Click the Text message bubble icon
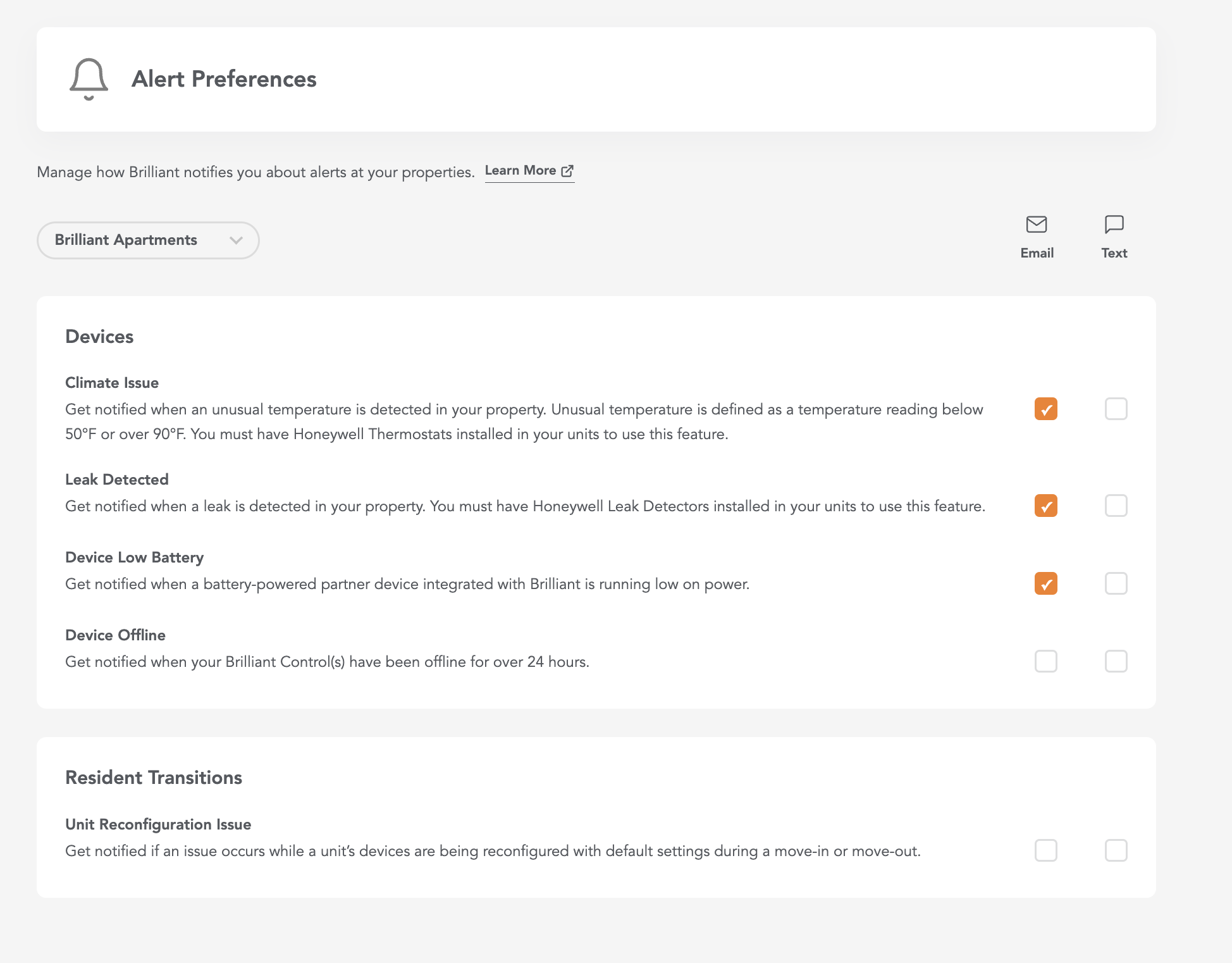Screen dimensions: 1232x963 point(1114,224)
